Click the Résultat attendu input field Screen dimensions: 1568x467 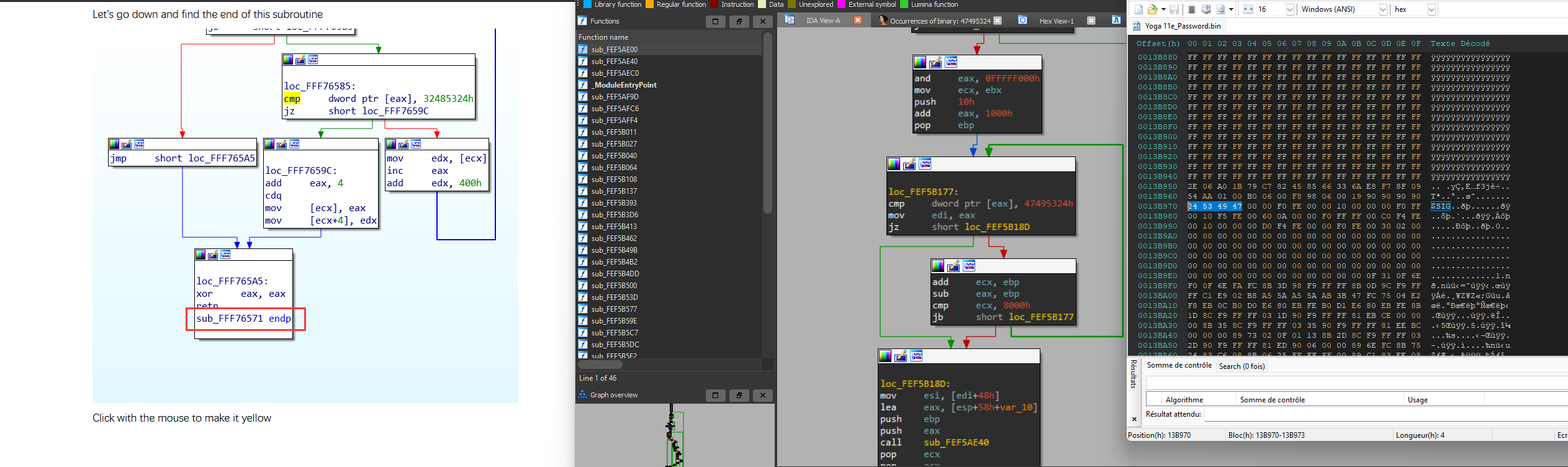1385,415
